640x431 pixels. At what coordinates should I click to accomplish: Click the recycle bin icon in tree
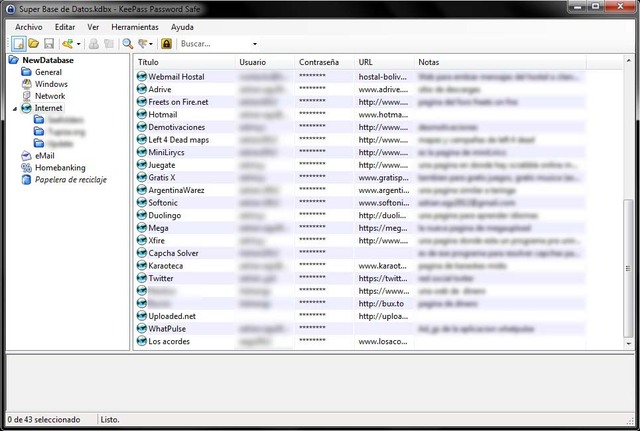tap(27, 180)
